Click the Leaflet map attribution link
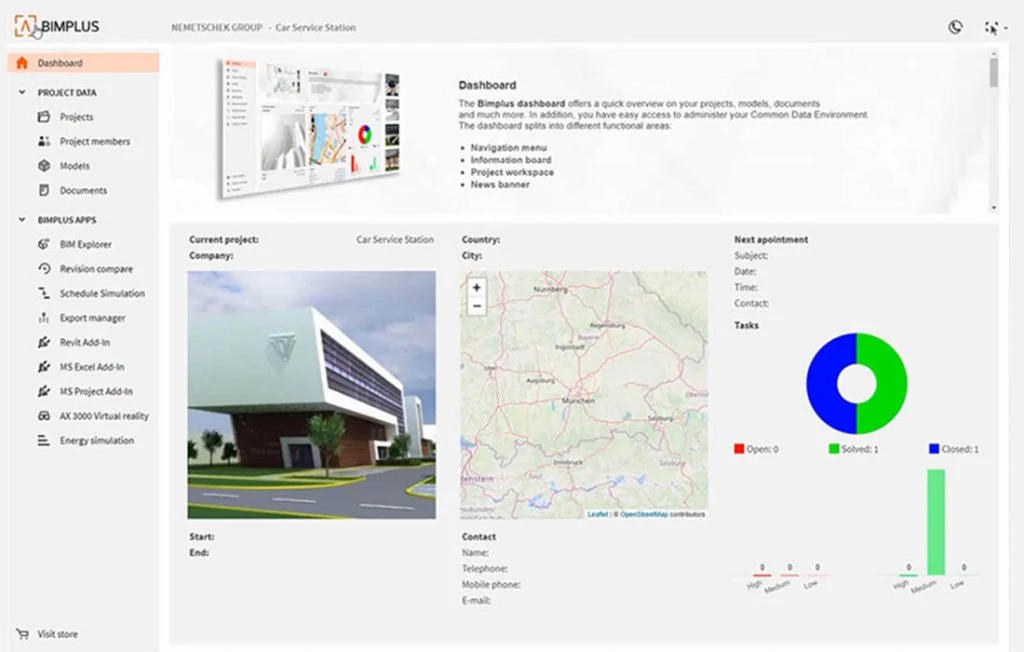 tap(598, 514)
